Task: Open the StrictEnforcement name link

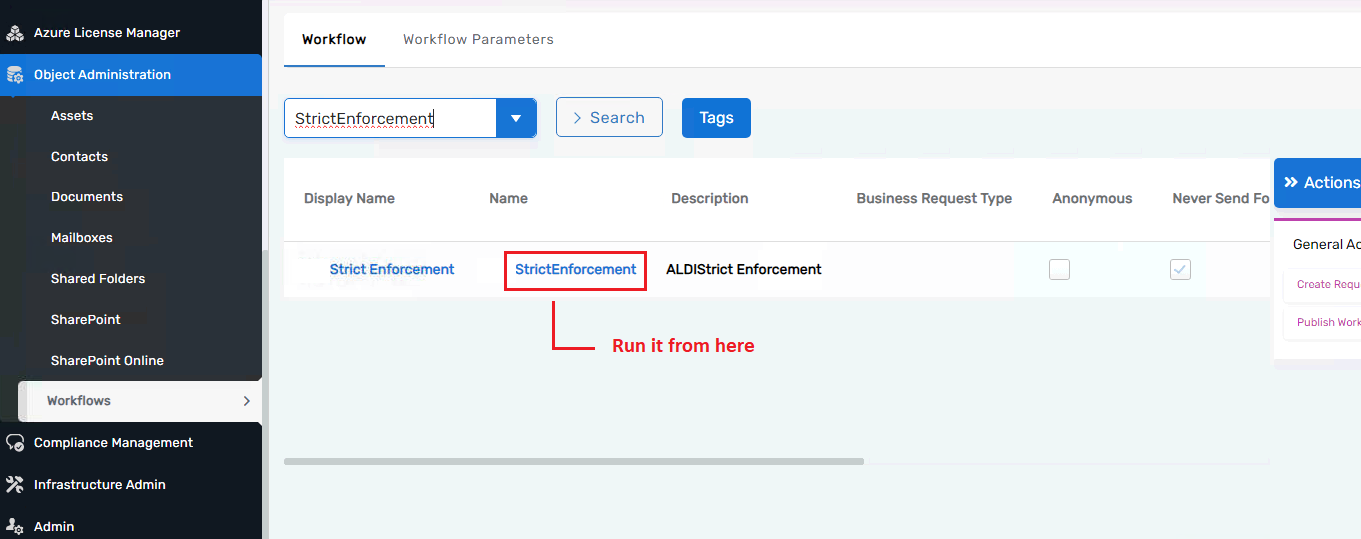Action: pyautogui.click(x=576, y=270)
